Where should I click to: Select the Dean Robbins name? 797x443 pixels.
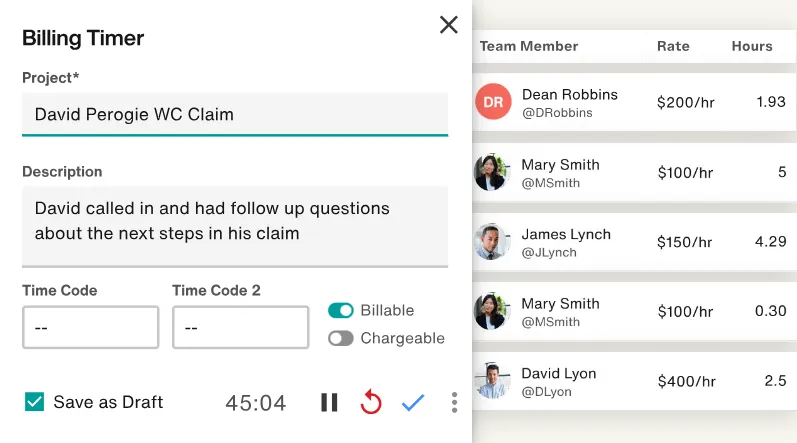(x=570, y=94)
